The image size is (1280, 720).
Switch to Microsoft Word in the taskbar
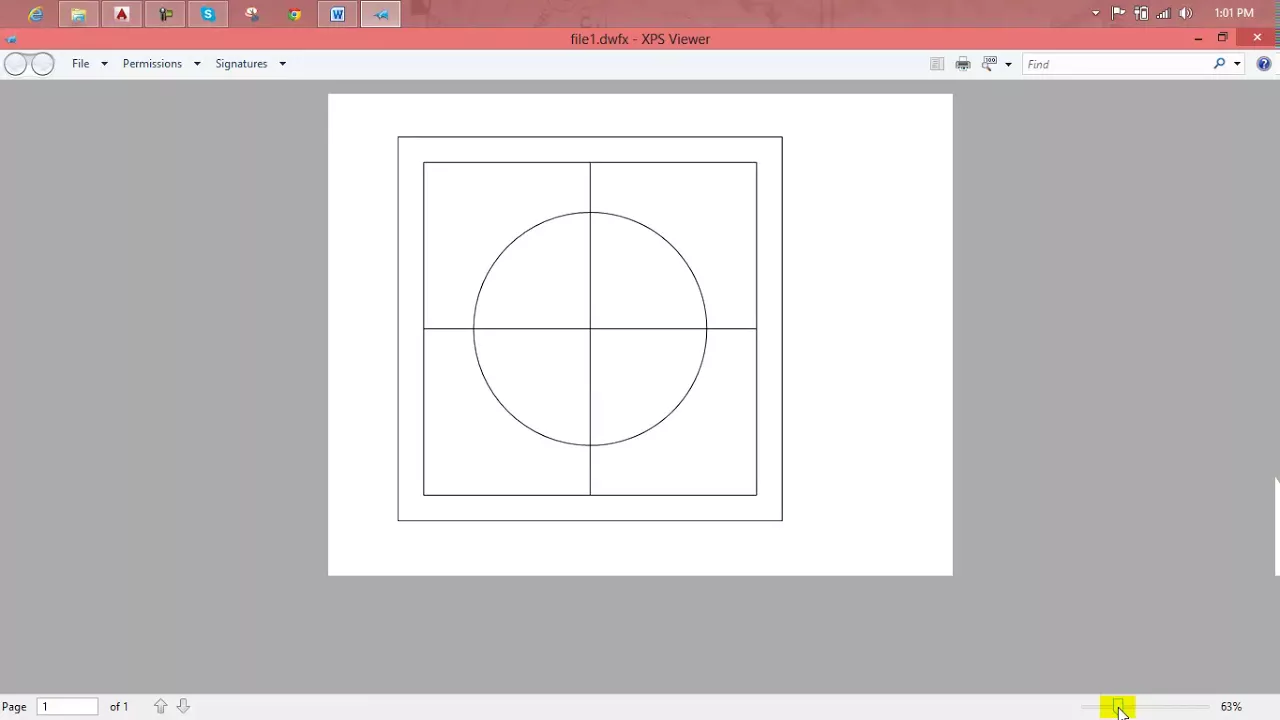click(338, 14)
